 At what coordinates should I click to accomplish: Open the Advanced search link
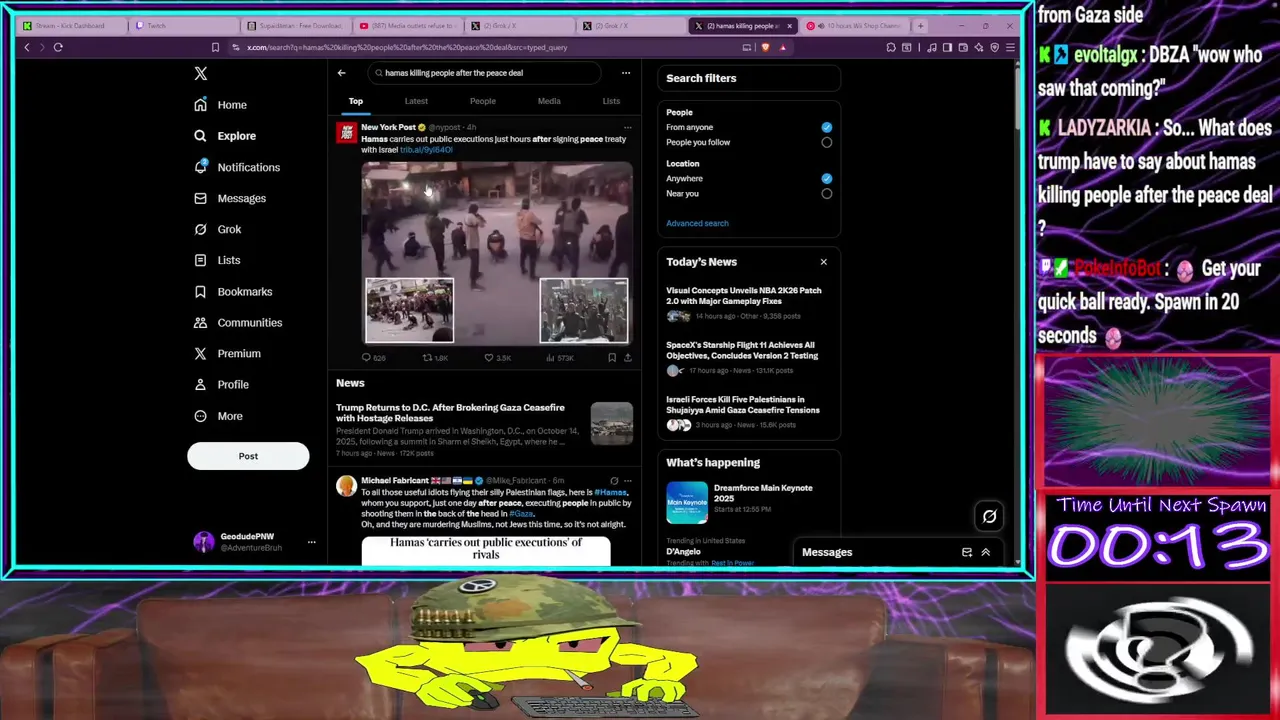697,223
